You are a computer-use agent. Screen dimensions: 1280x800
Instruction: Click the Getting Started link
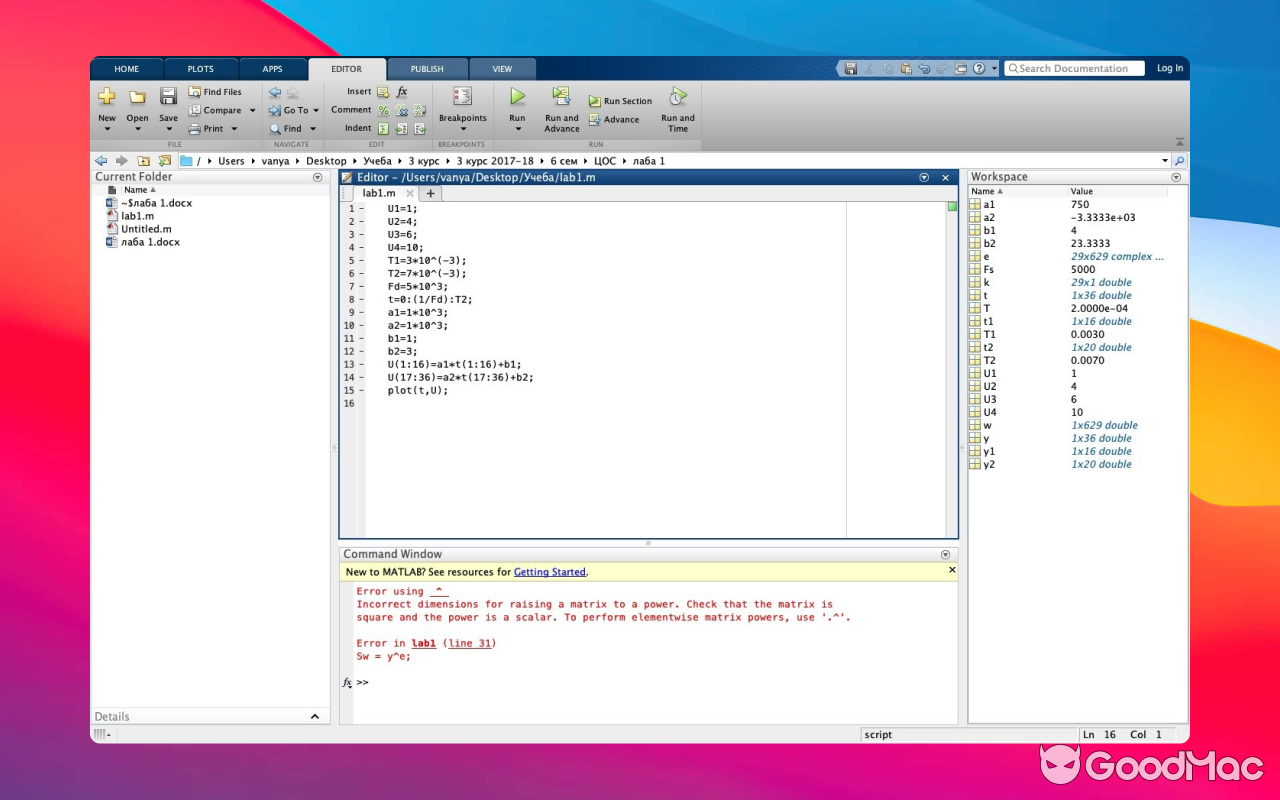[x=548, y=571]
